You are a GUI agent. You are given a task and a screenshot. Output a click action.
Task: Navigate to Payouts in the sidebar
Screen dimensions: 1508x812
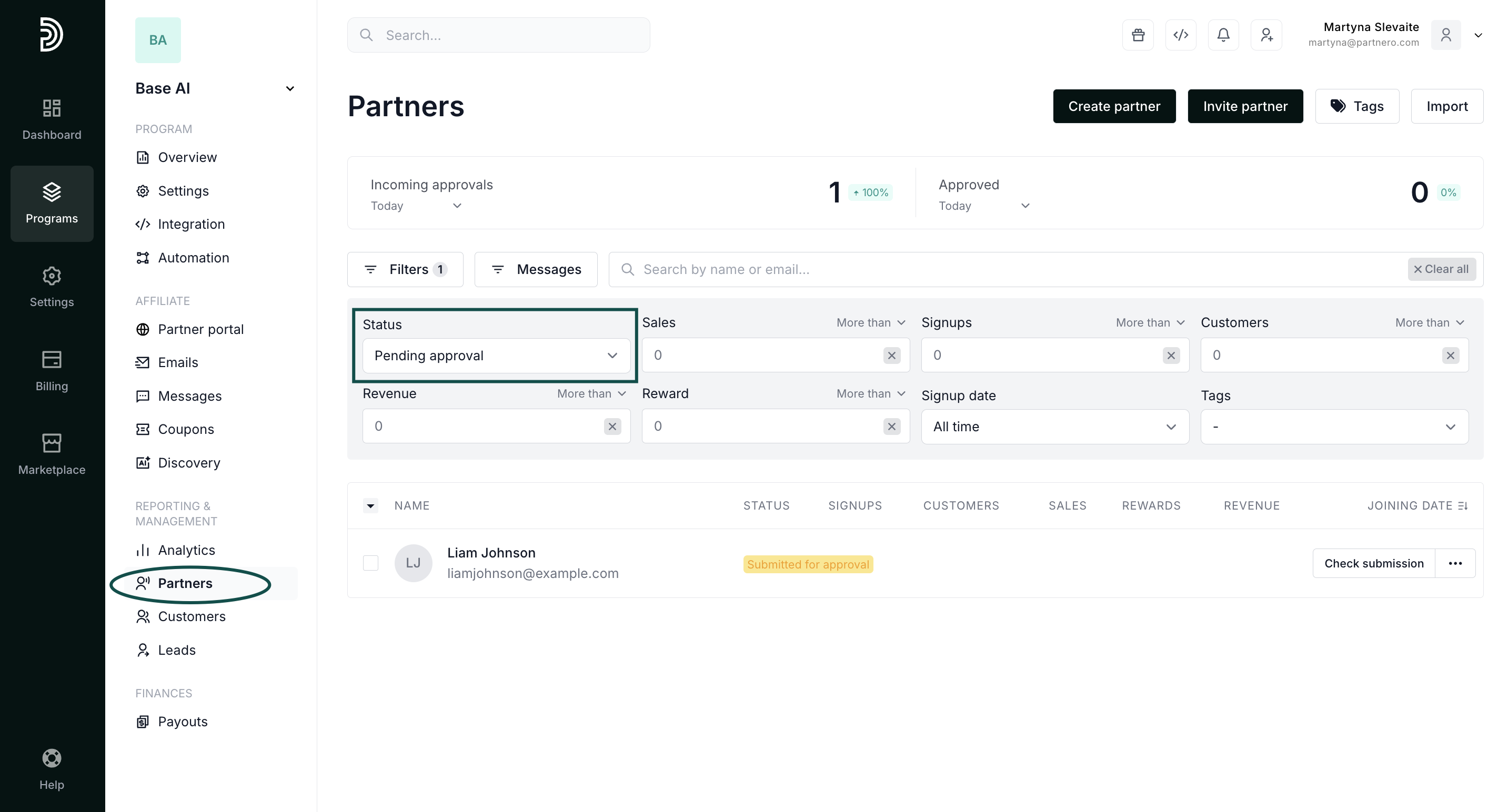pyautogui.click(x=182, y=722)
